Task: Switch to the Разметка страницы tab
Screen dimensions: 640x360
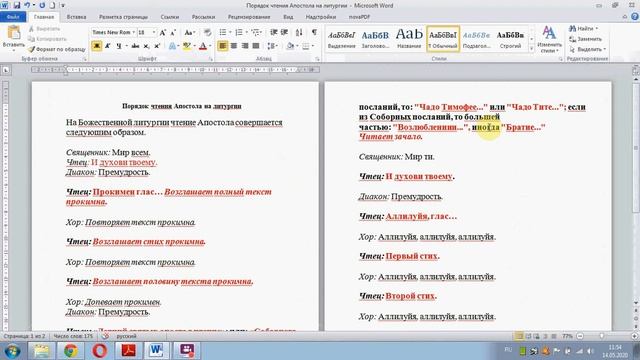Action: click(123, 17)
